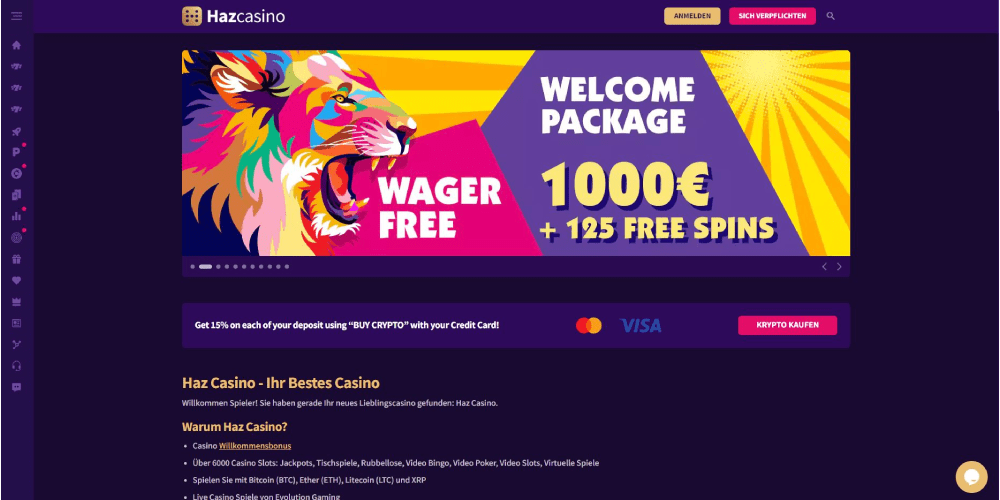This screenshot has height=500, width=1000.
Task: Open the hamburger menu in the sidebar
Action: pos(17,16)
